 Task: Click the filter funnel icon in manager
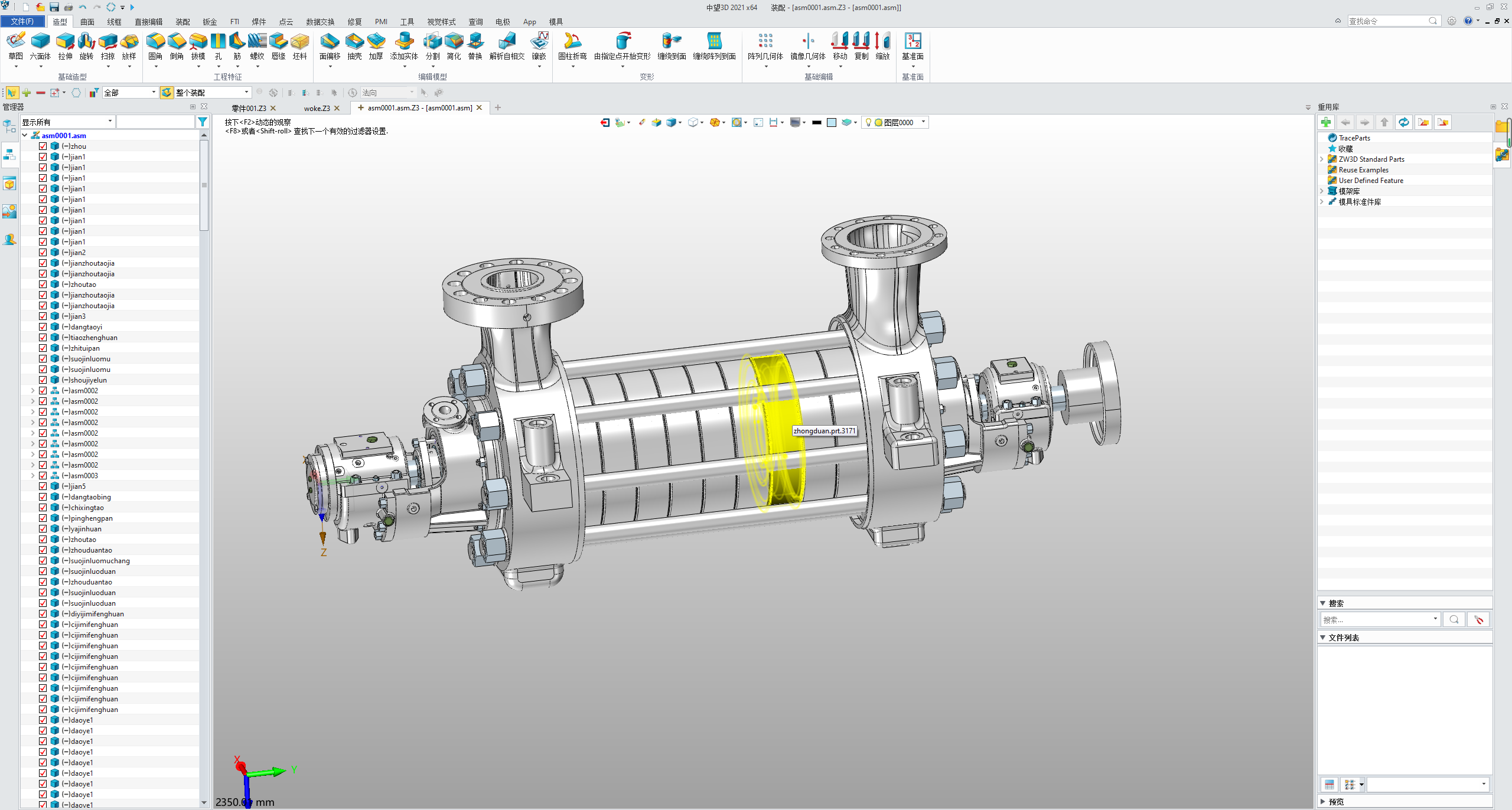[x=203, y=122]
